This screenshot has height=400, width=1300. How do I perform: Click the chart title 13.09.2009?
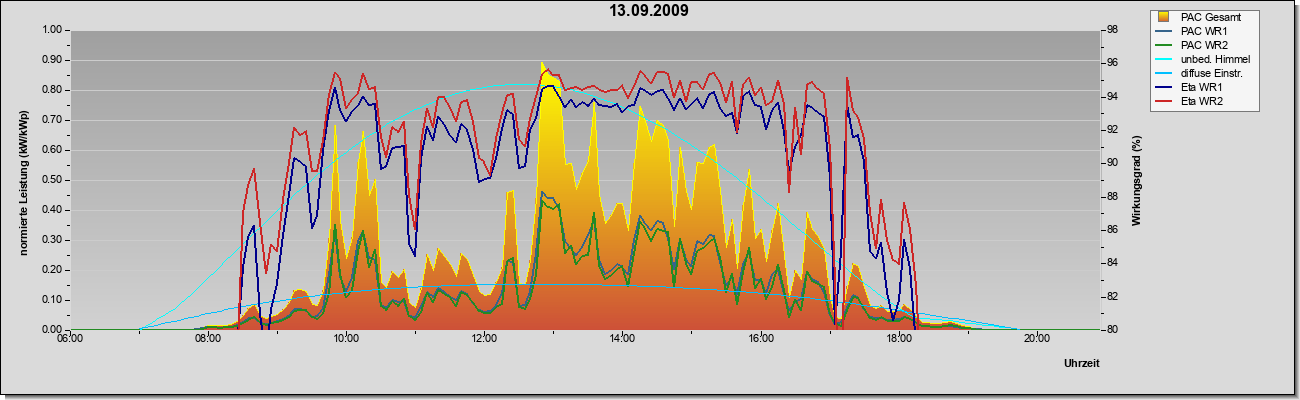tap(649, 11)
